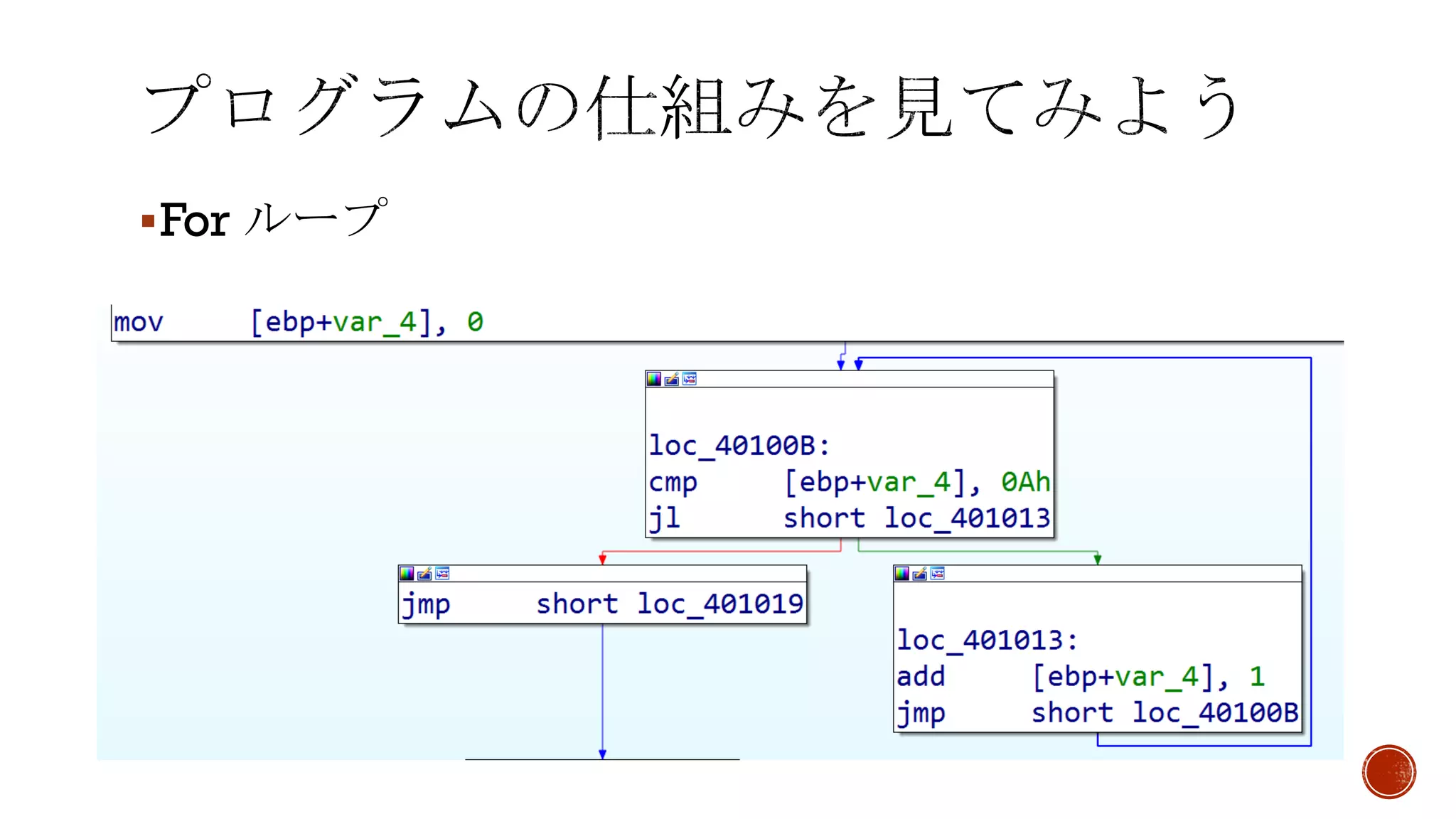1456x819 pixels.
Task: Click the color icon on the loc_40100B node
Action: point(653,379)
